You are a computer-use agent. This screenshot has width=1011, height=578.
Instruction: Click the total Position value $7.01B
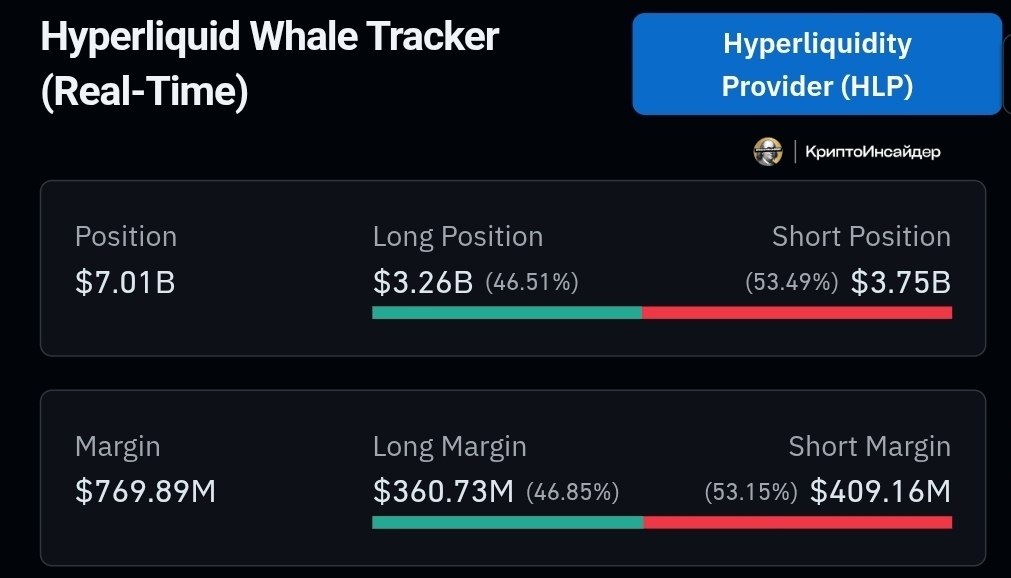125,283
